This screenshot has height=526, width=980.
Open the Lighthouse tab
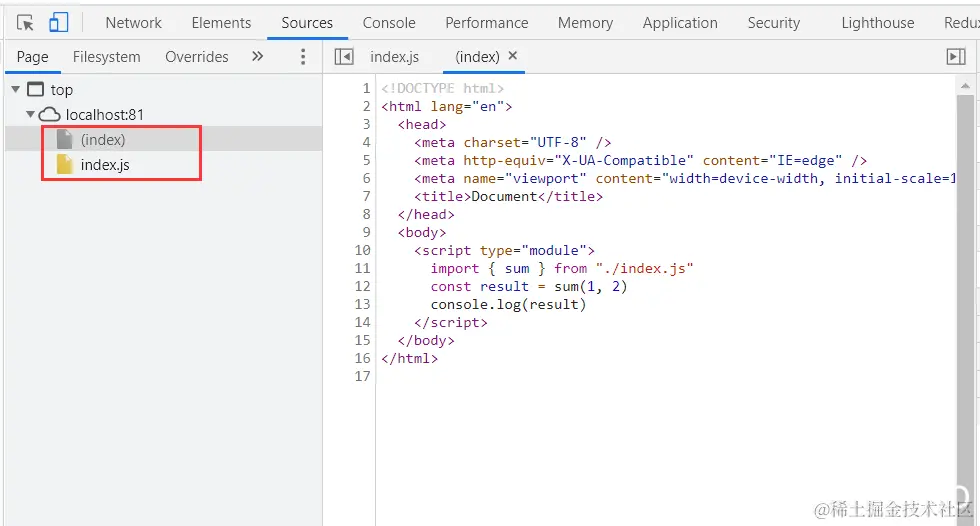click(878, 23)
